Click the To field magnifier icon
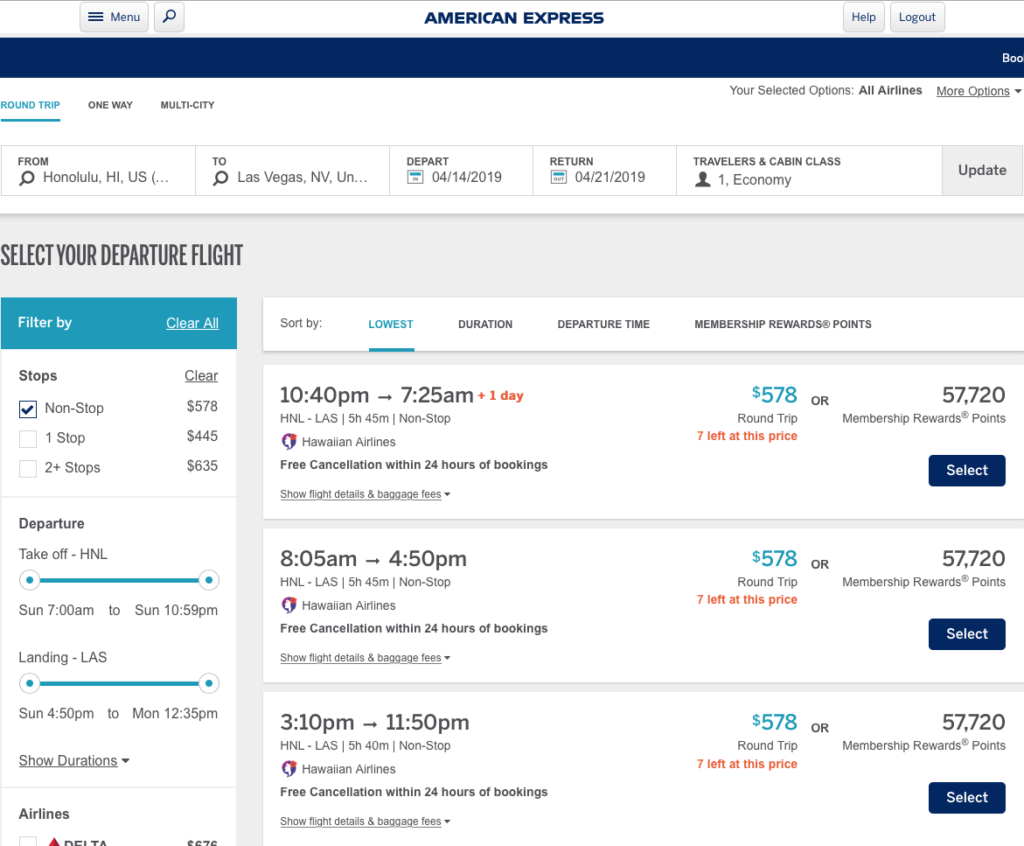Viewport: 1024px width, 846px height. [x=221, y=178]
